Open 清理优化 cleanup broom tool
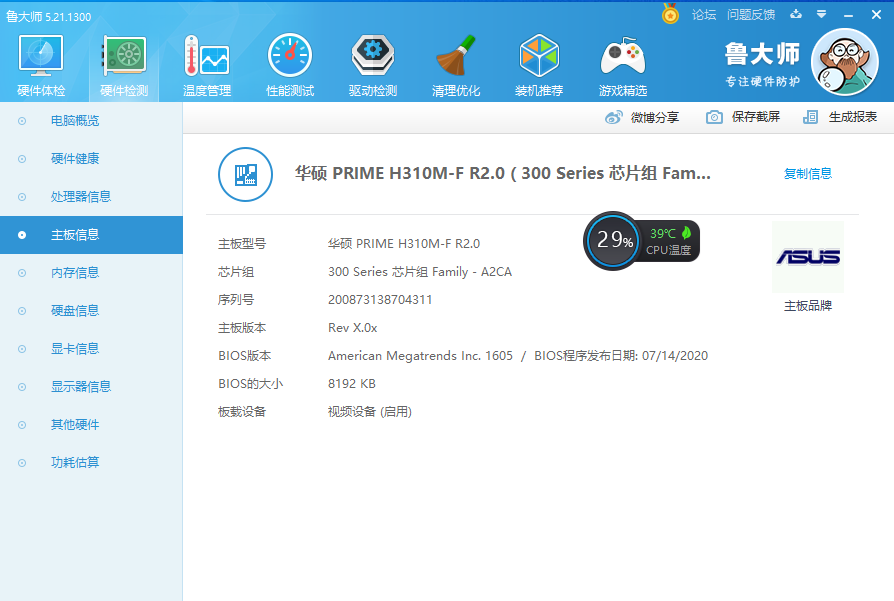The height and width of the screenshot is (601, 894). [x=456, y=66]
